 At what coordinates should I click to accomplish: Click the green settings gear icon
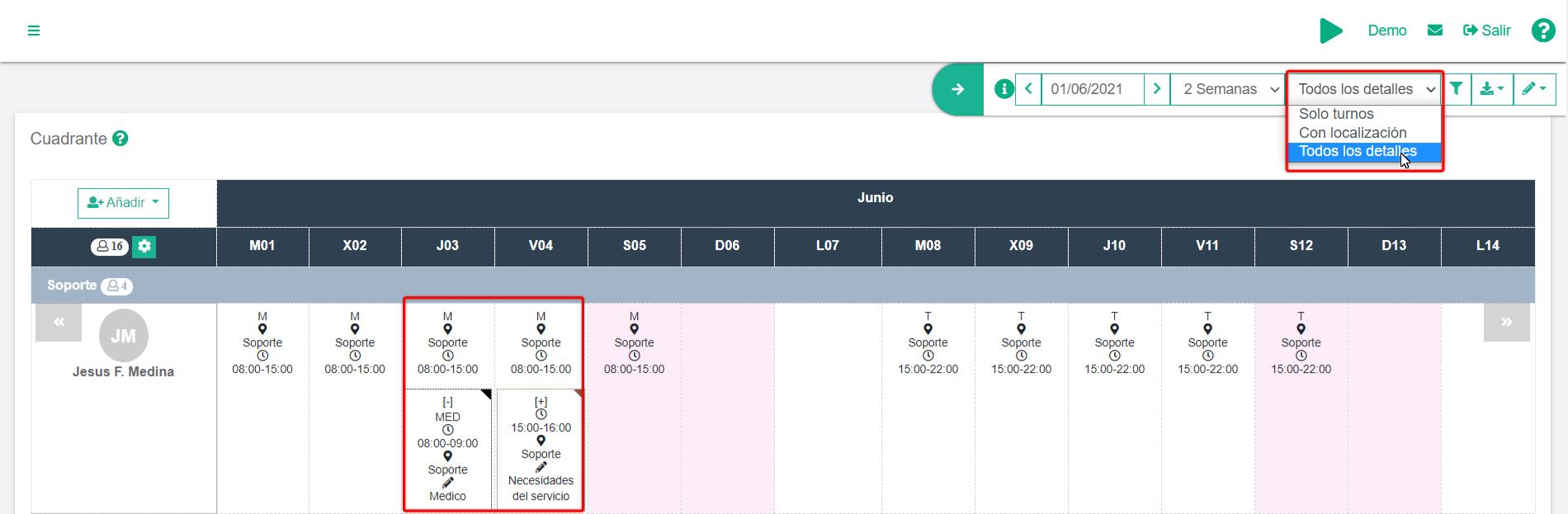(x=144, y=246)
